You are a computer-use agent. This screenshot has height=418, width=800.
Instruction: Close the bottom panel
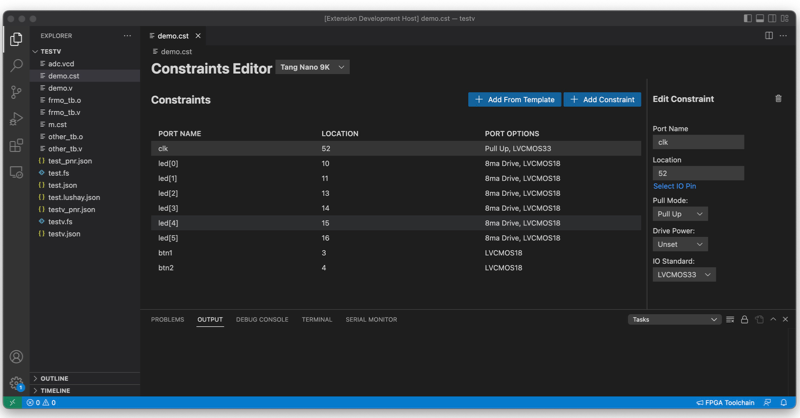[785, 319]
